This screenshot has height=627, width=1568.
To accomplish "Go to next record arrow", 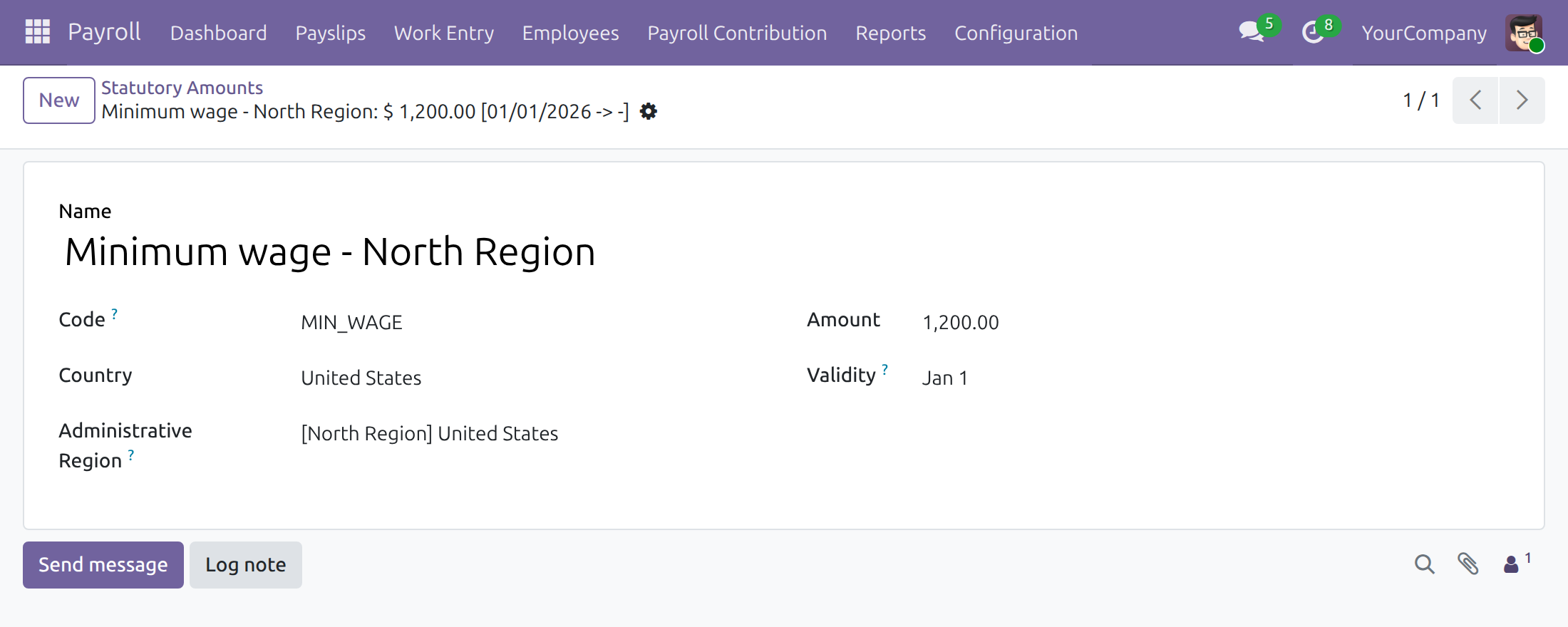I will (x=1522, y=100).
